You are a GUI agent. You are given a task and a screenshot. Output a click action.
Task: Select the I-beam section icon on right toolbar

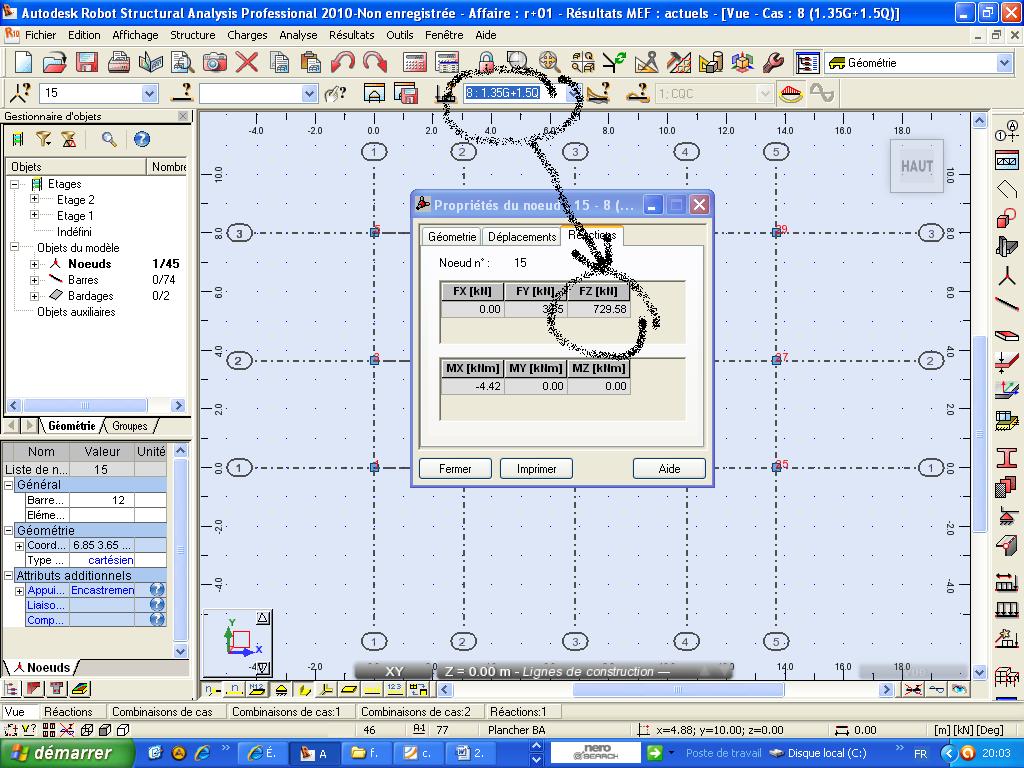[1006, 456]
